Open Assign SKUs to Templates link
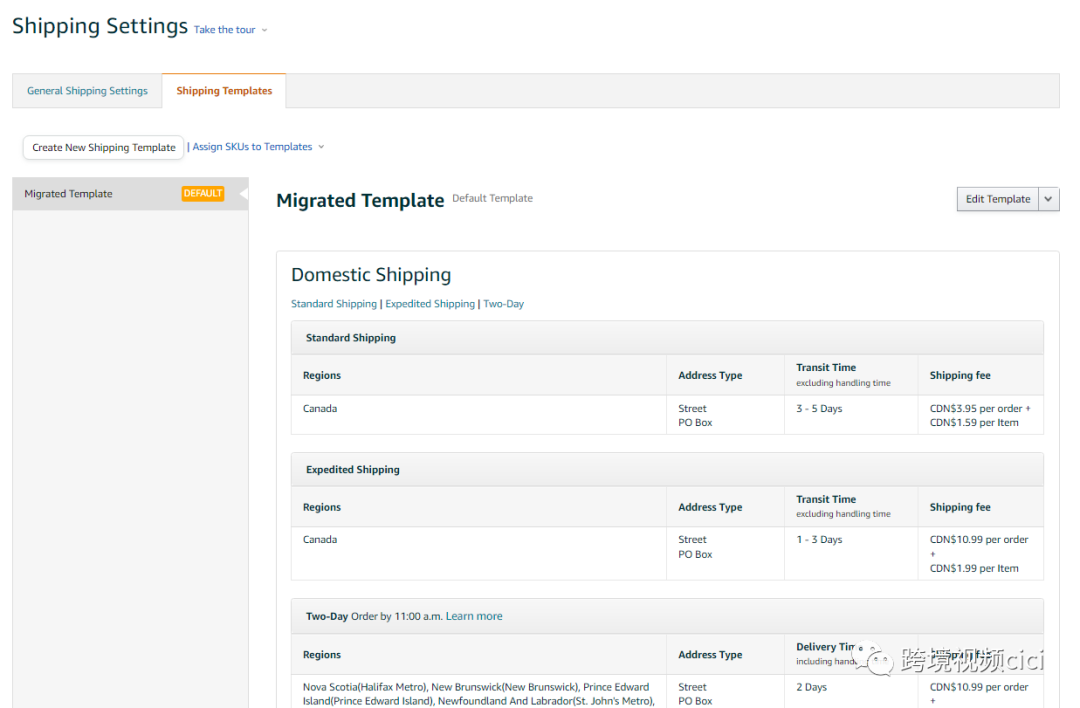This screenshot has width=1080, height=708. click(252, 147)
